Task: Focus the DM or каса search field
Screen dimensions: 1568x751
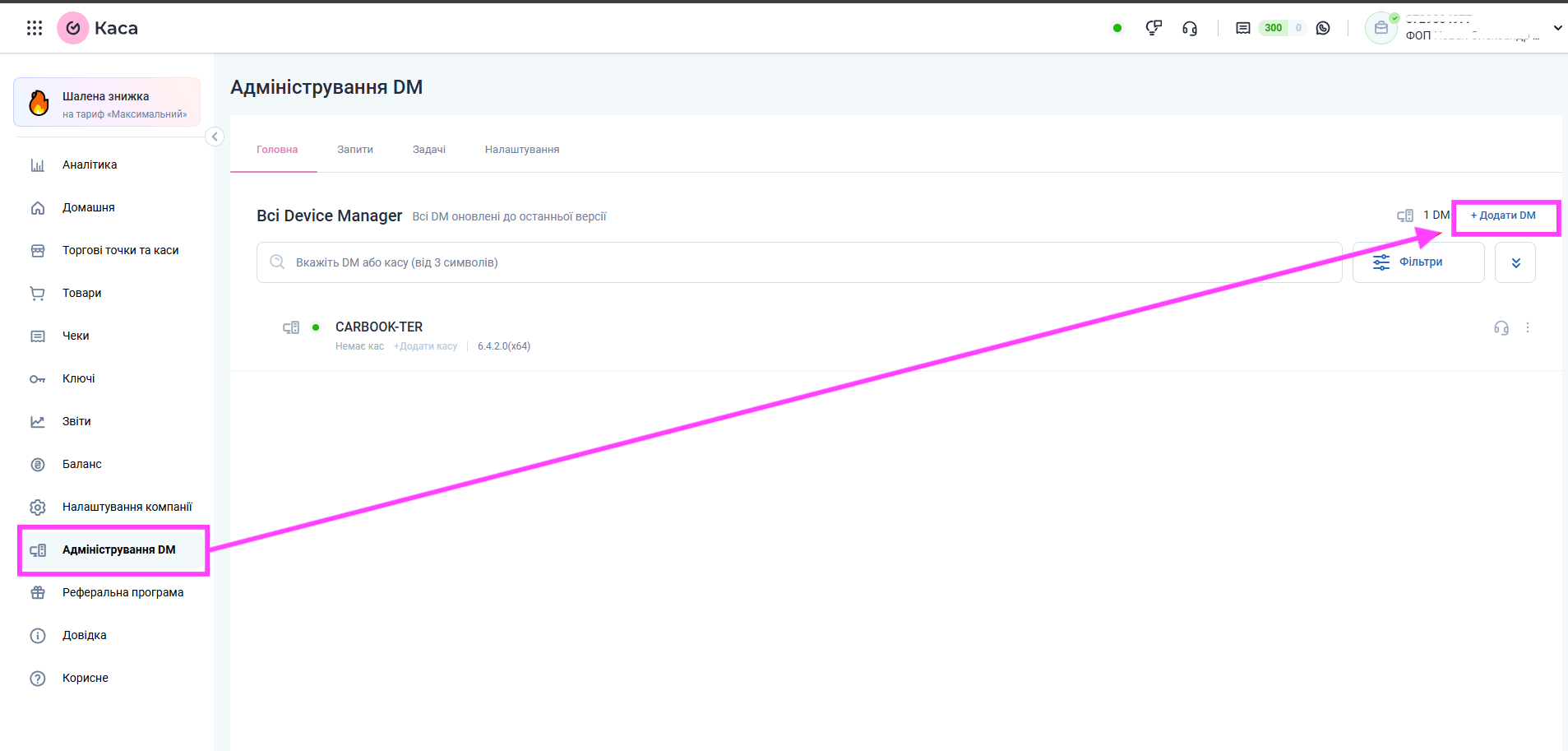Action: click(798, 262)
